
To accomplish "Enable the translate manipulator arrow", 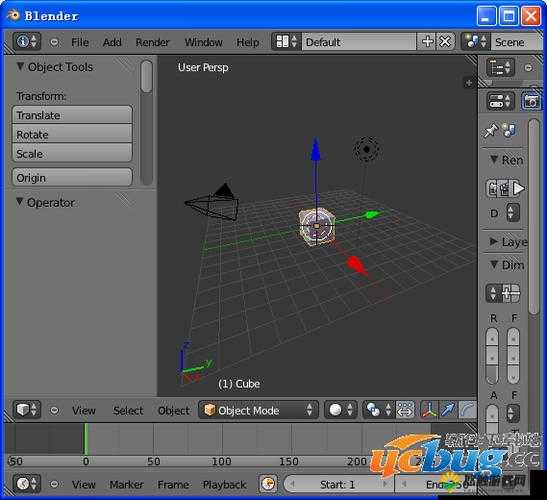I will (x=448, y=410).
